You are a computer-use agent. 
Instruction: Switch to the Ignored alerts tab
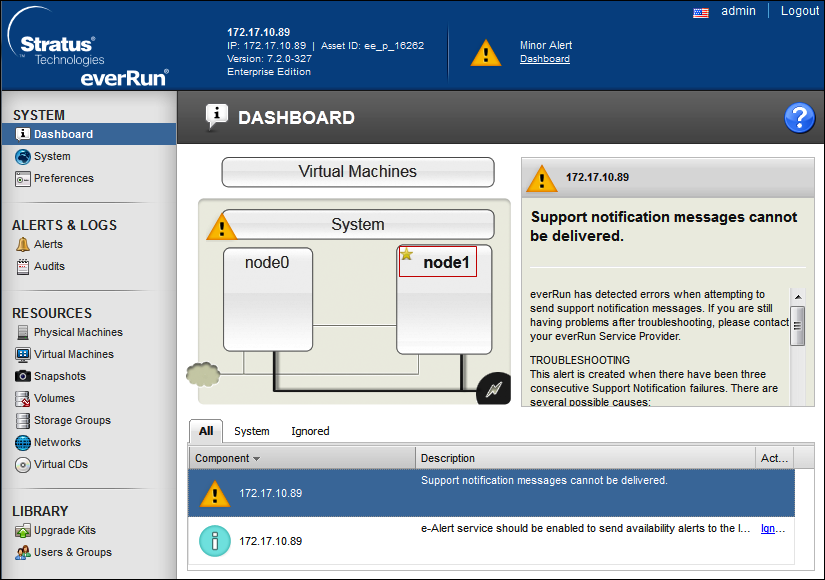[x=310, y=431]
